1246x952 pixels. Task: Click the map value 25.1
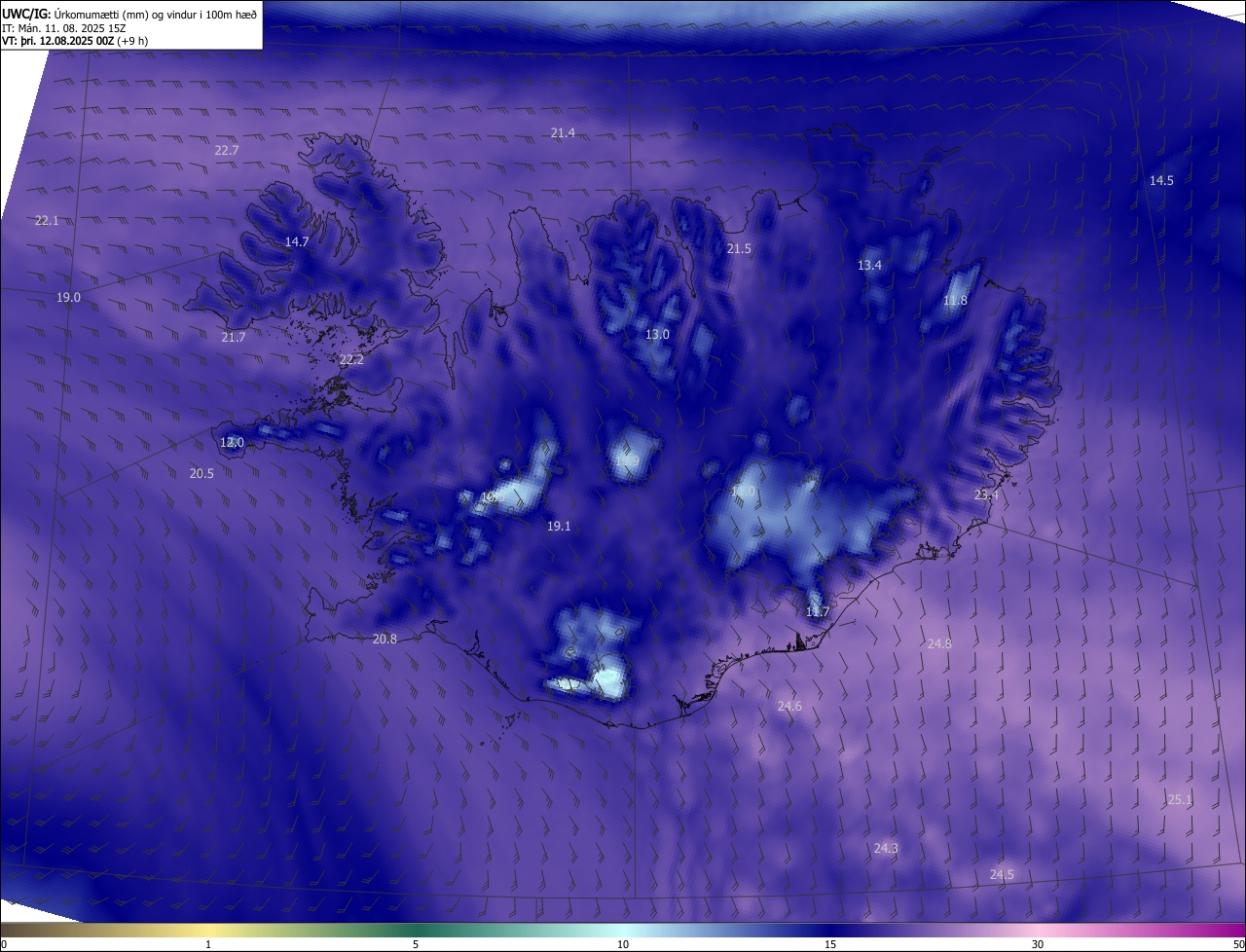click(x=1180, y=800)
